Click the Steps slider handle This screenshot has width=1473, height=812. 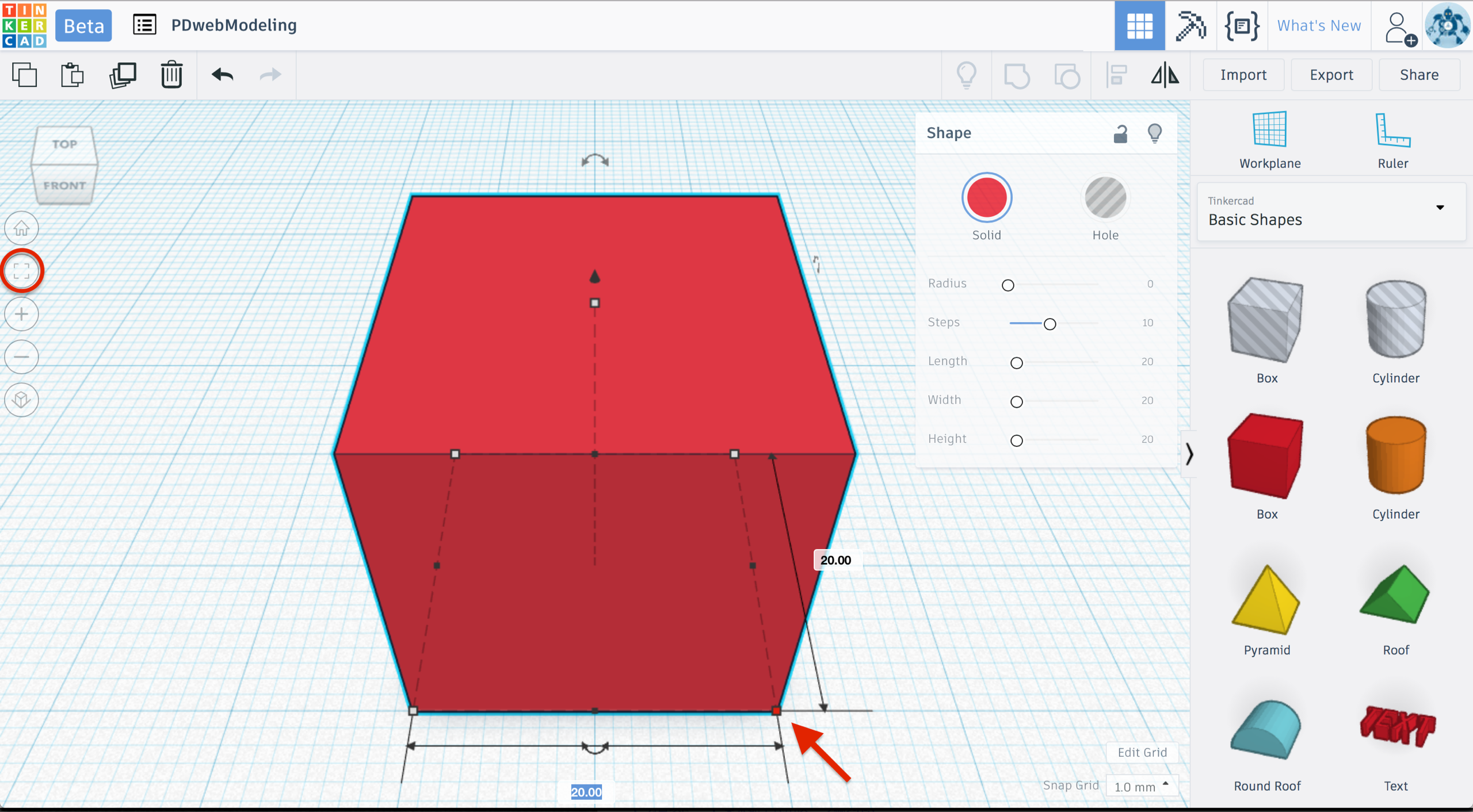coord(1050,324)
